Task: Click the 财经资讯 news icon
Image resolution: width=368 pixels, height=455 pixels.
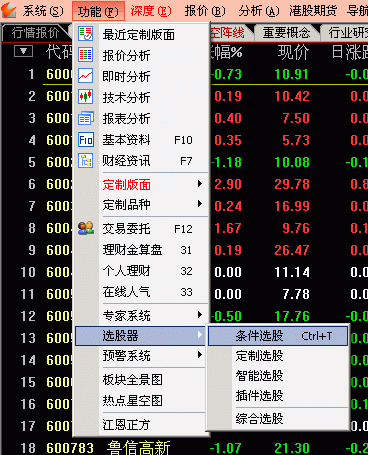Action: click(x=86, y=161)
